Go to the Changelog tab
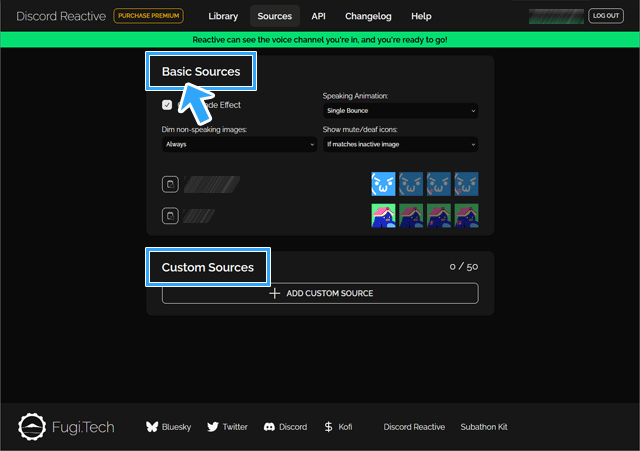 click(x=369, y=16)
